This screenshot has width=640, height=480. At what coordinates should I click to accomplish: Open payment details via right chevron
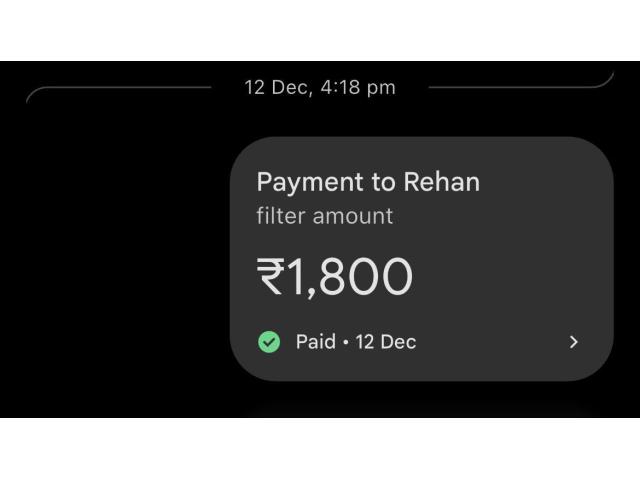[x=573, y=342]
